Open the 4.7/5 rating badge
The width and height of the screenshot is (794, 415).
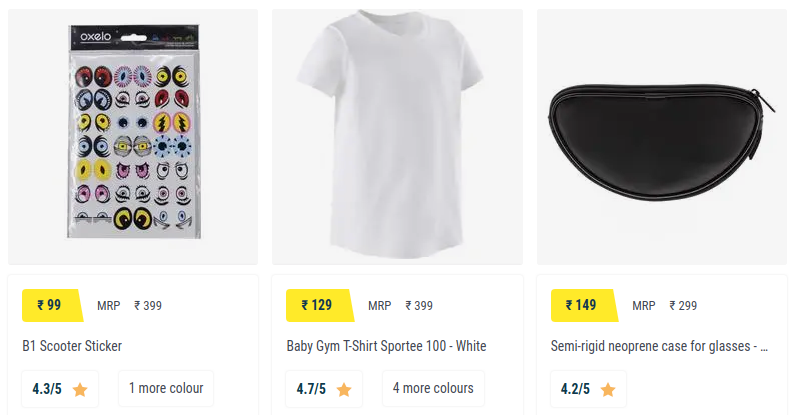[324, 389]
